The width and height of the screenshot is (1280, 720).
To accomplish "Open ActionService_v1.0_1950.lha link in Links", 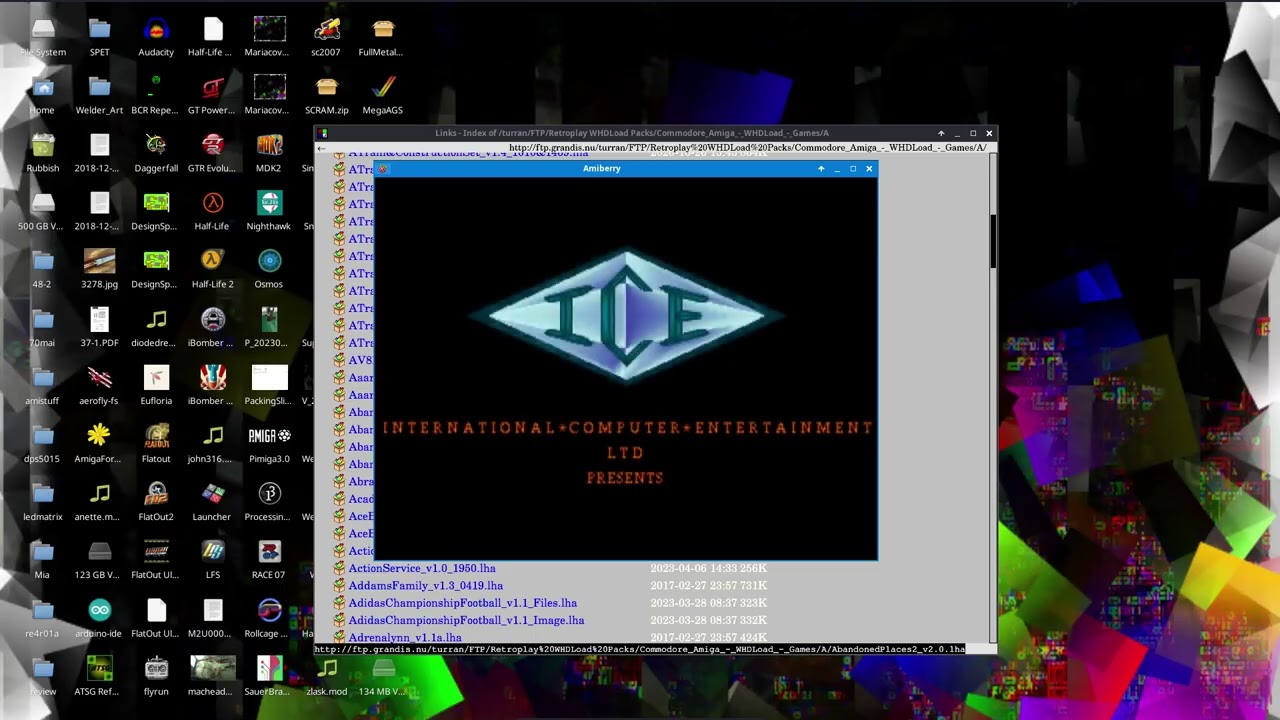I will [x=422, y=568].
